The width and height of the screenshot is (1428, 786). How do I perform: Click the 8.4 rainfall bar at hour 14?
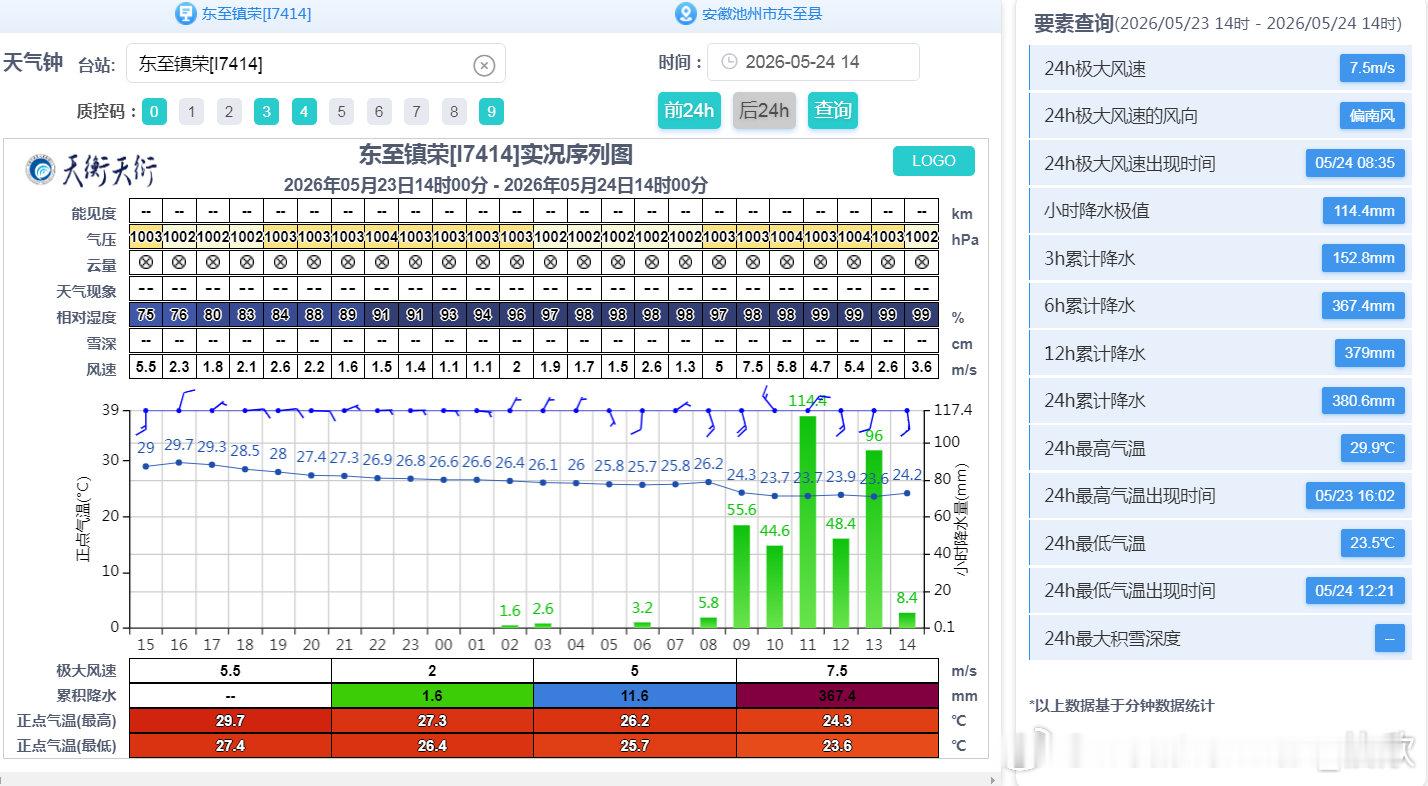[907, 620]
